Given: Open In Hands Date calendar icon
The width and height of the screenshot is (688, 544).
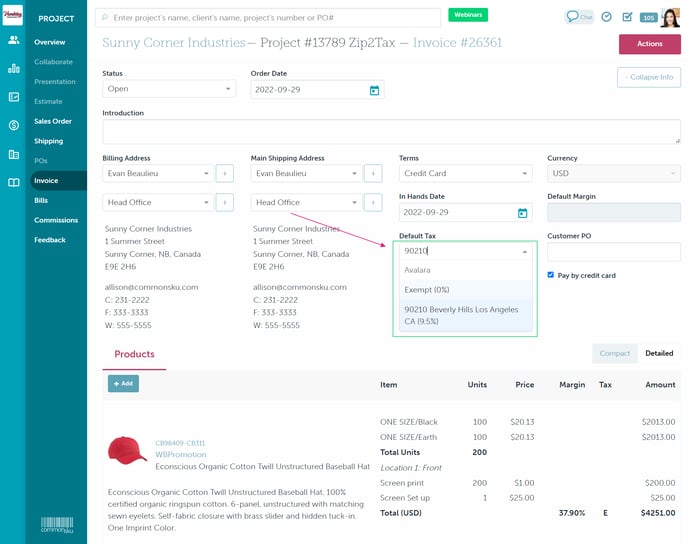Looking at the screenshot, I should 522,213.
